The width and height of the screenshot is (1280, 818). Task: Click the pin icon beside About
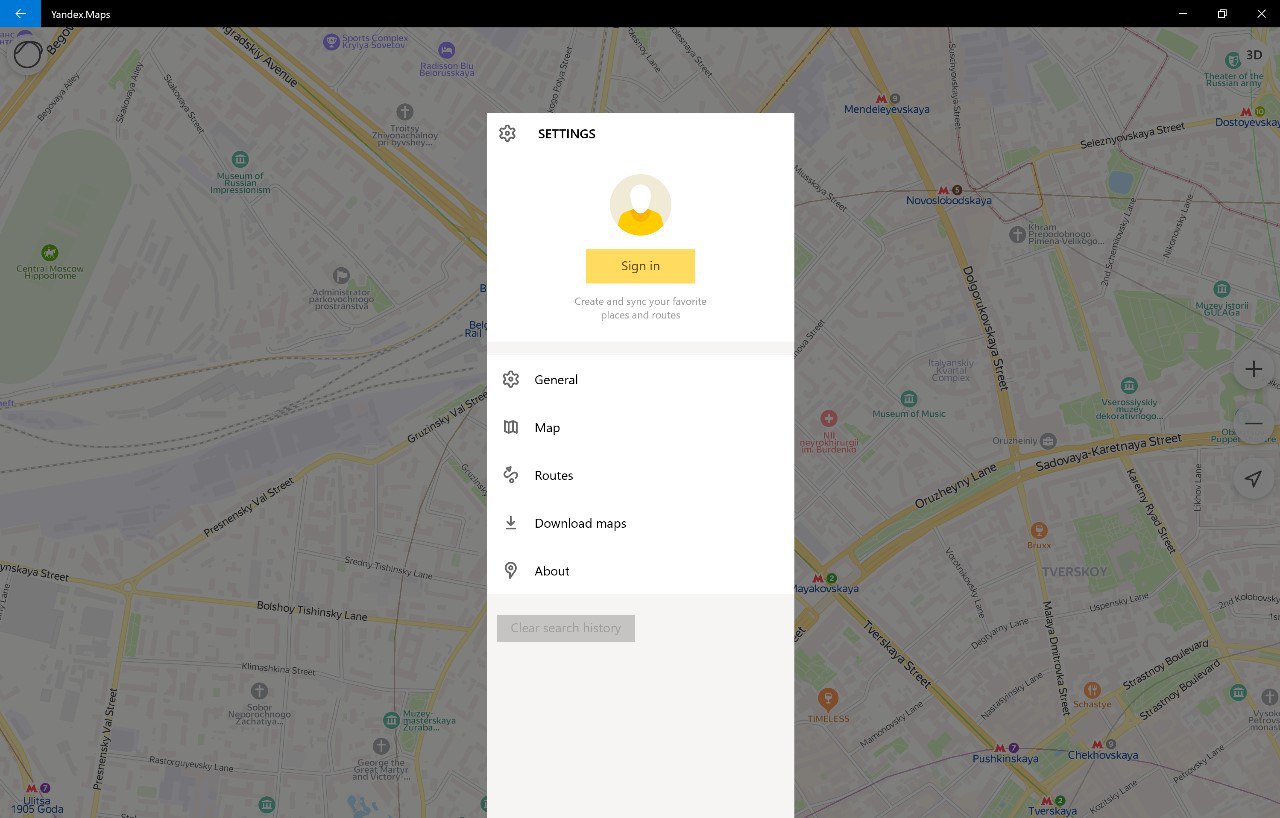tap(511, 571)
